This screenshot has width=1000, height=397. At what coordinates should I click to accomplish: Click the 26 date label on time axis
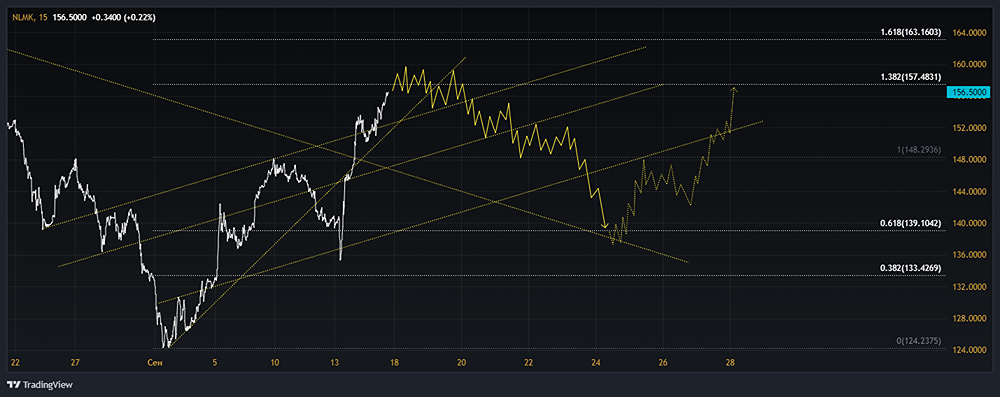pyautogui.click(x=663, y=363)
